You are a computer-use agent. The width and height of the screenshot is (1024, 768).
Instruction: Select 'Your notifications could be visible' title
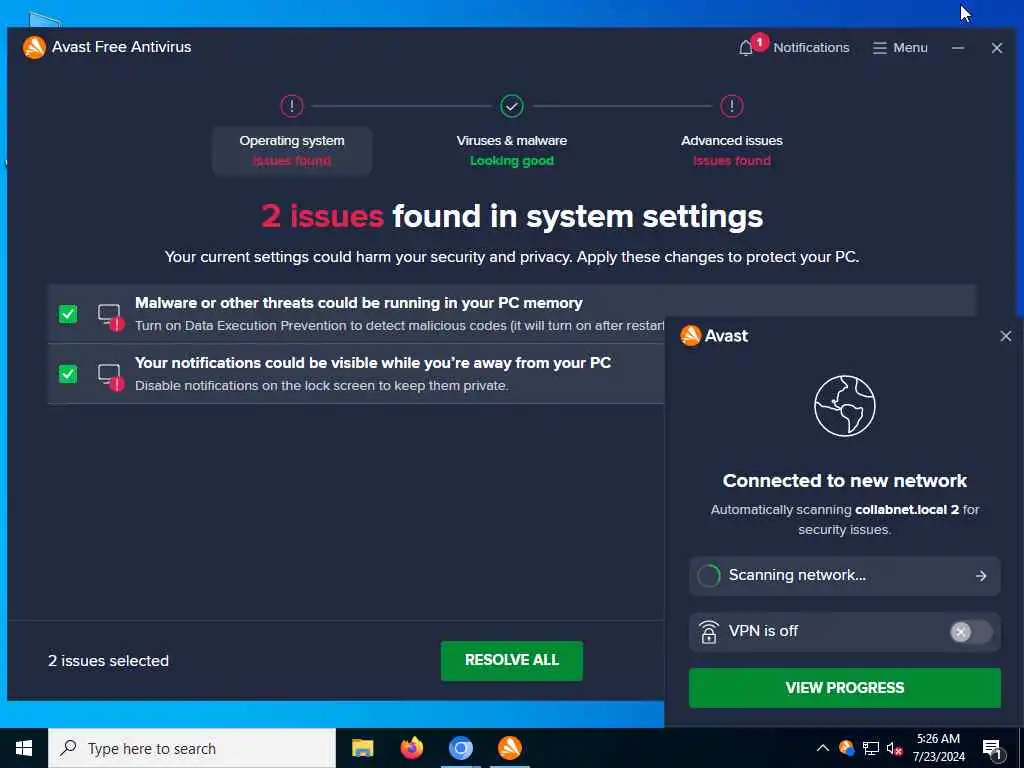point(373,363)
